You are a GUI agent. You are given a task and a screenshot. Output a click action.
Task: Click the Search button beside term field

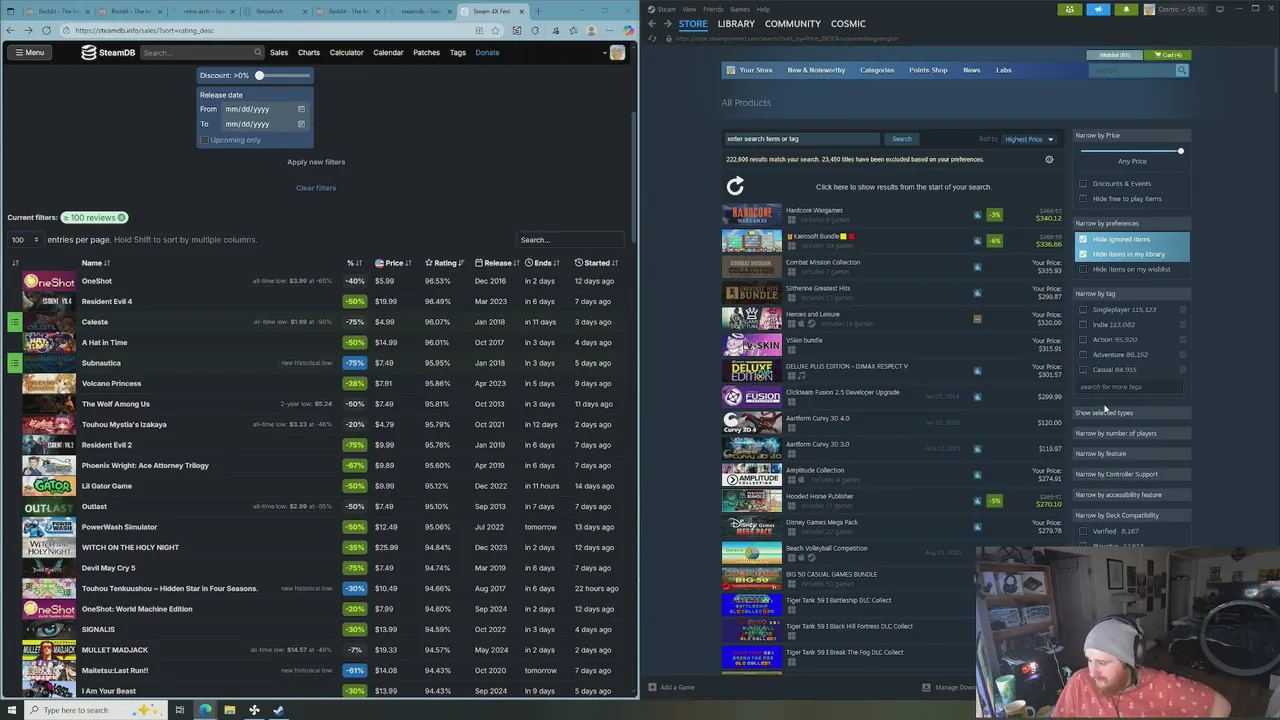pos(901,139)
